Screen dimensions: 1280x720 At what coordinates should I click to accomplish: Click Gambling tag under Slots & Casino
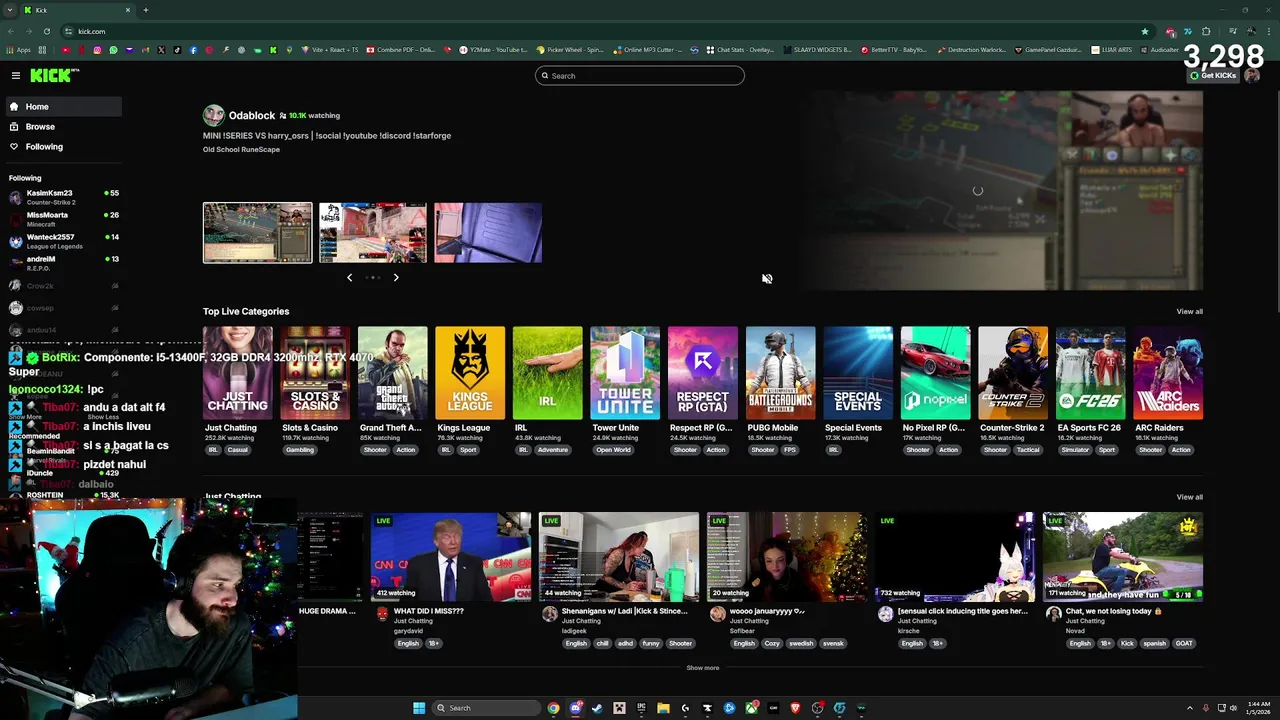pyautogui.click(x=300, y=450)
